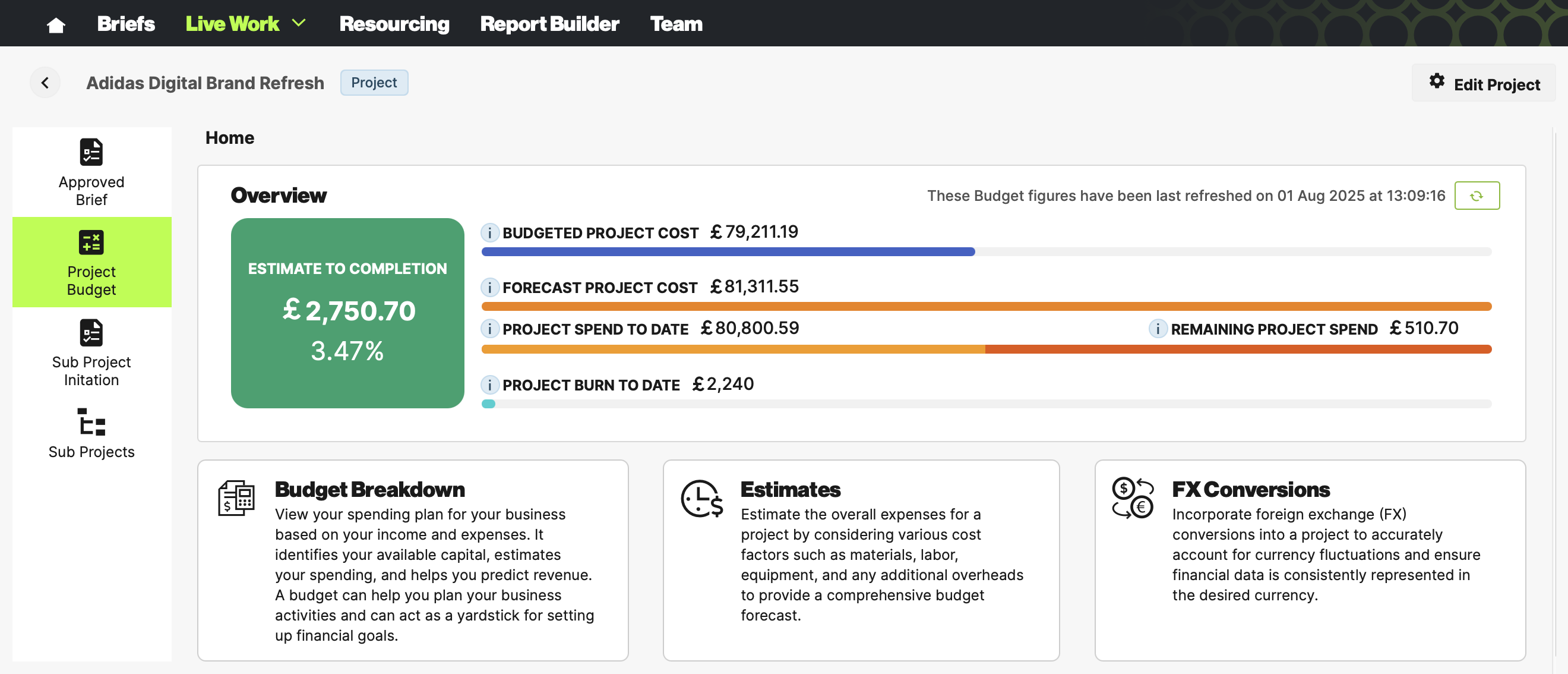The height and width of the screenshot is (674, 1568).
Task: Click the home icon in top navigation
Action: point(55,24)
